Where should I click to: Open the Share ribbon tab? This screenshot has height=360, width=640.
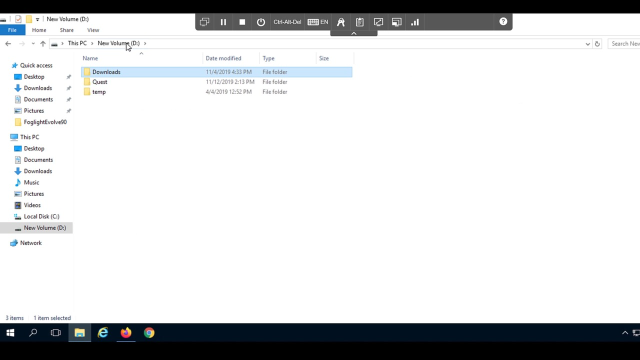click(x=67, y=30)
